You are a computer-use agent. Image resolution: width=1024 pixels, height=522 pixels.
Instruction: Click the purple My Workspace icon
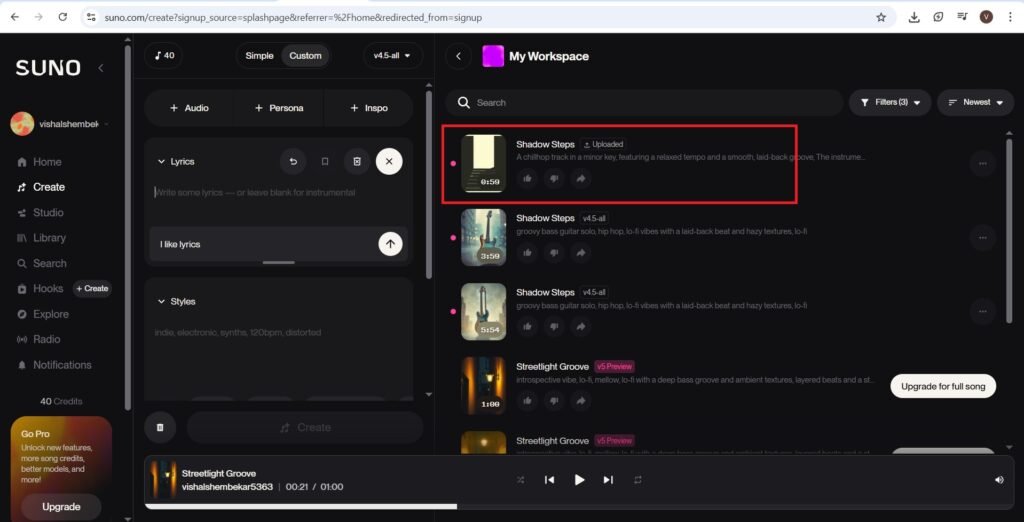click(x=493, y=56)
